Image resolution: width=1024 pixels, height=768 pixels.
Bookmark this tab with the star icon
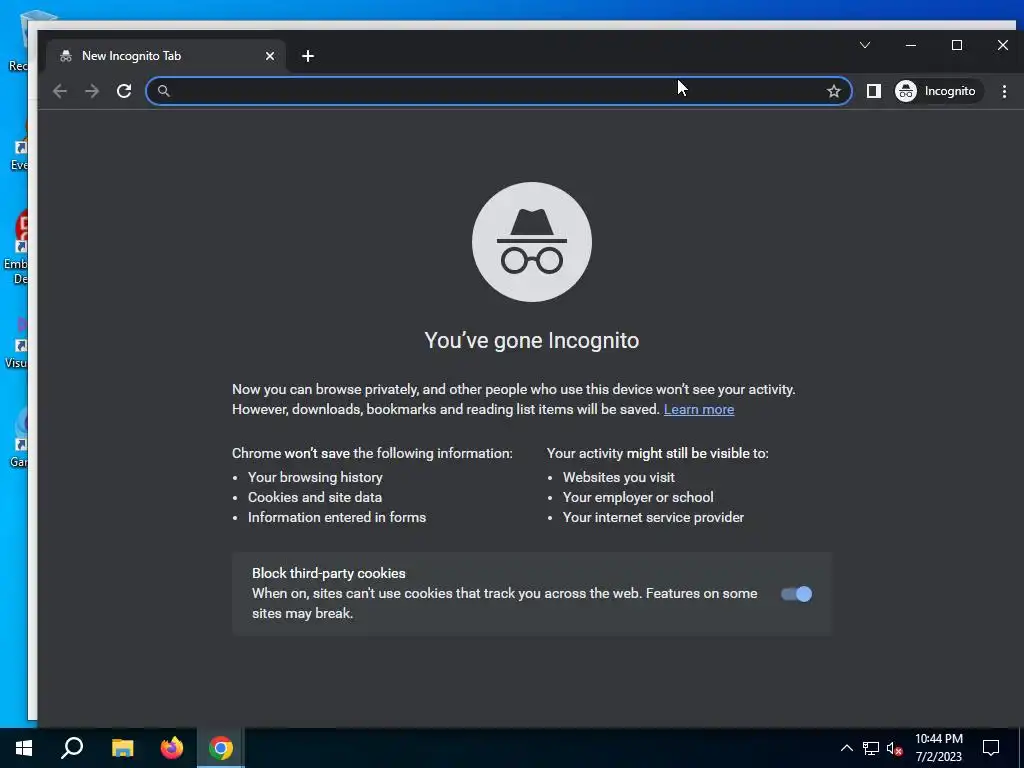tap(833, 91)
